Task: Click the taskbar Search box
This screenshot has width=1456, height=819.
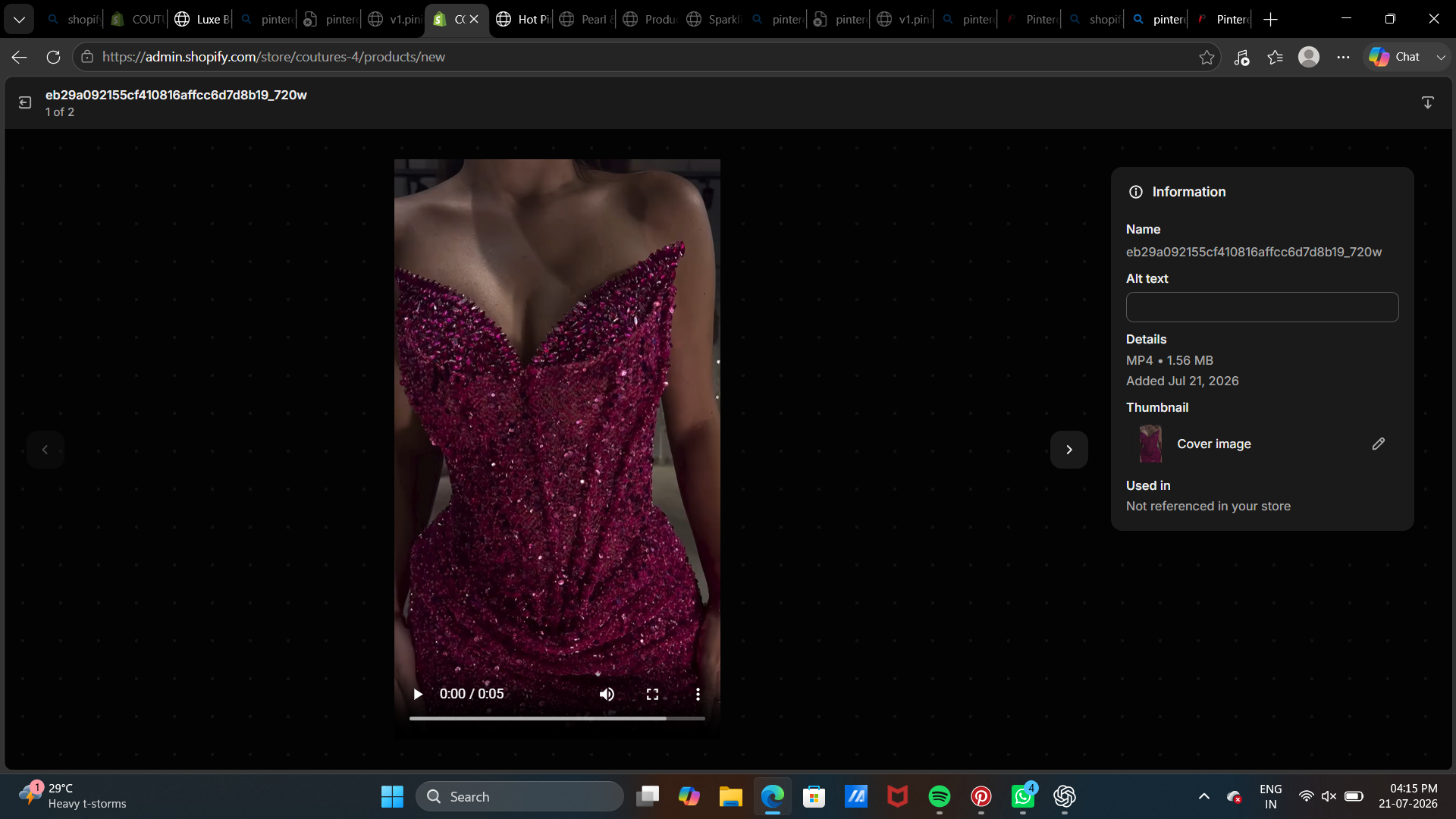Action: pos(519,796)
